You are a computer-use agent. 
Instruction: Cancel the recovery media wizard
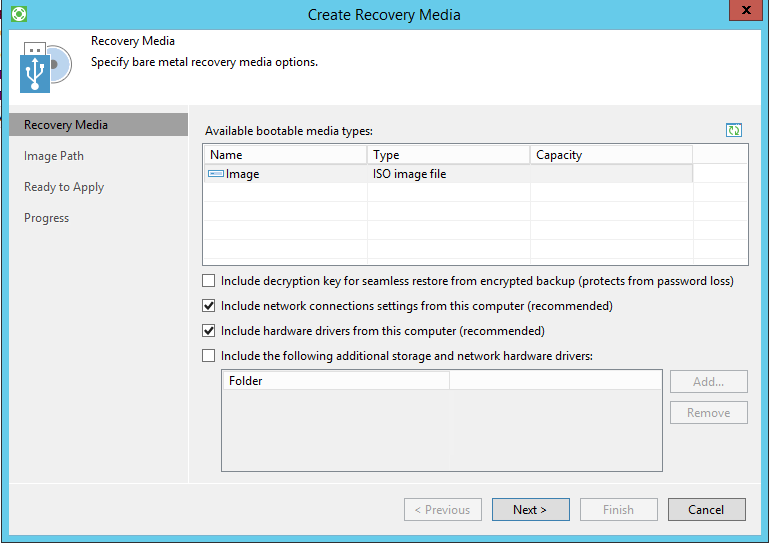[x=706, y=509]
